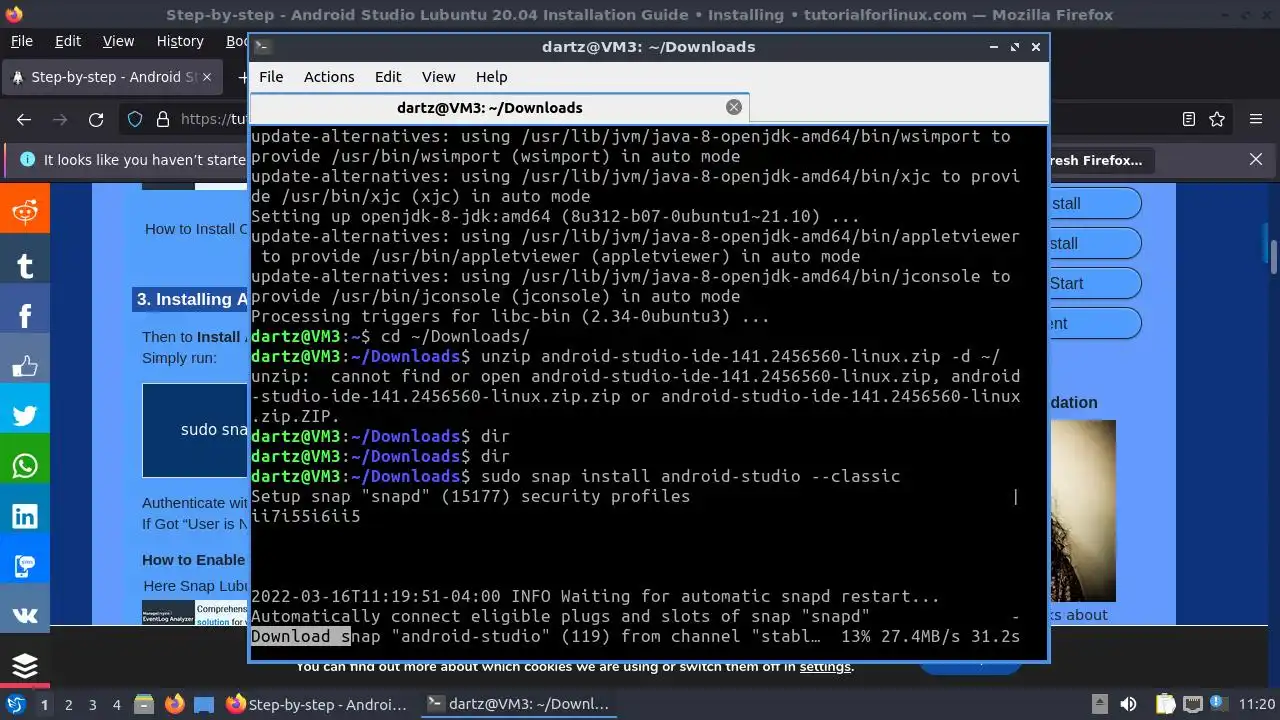
Task: Show desktop using taskbar icon
Action: [x=204, y=704]
